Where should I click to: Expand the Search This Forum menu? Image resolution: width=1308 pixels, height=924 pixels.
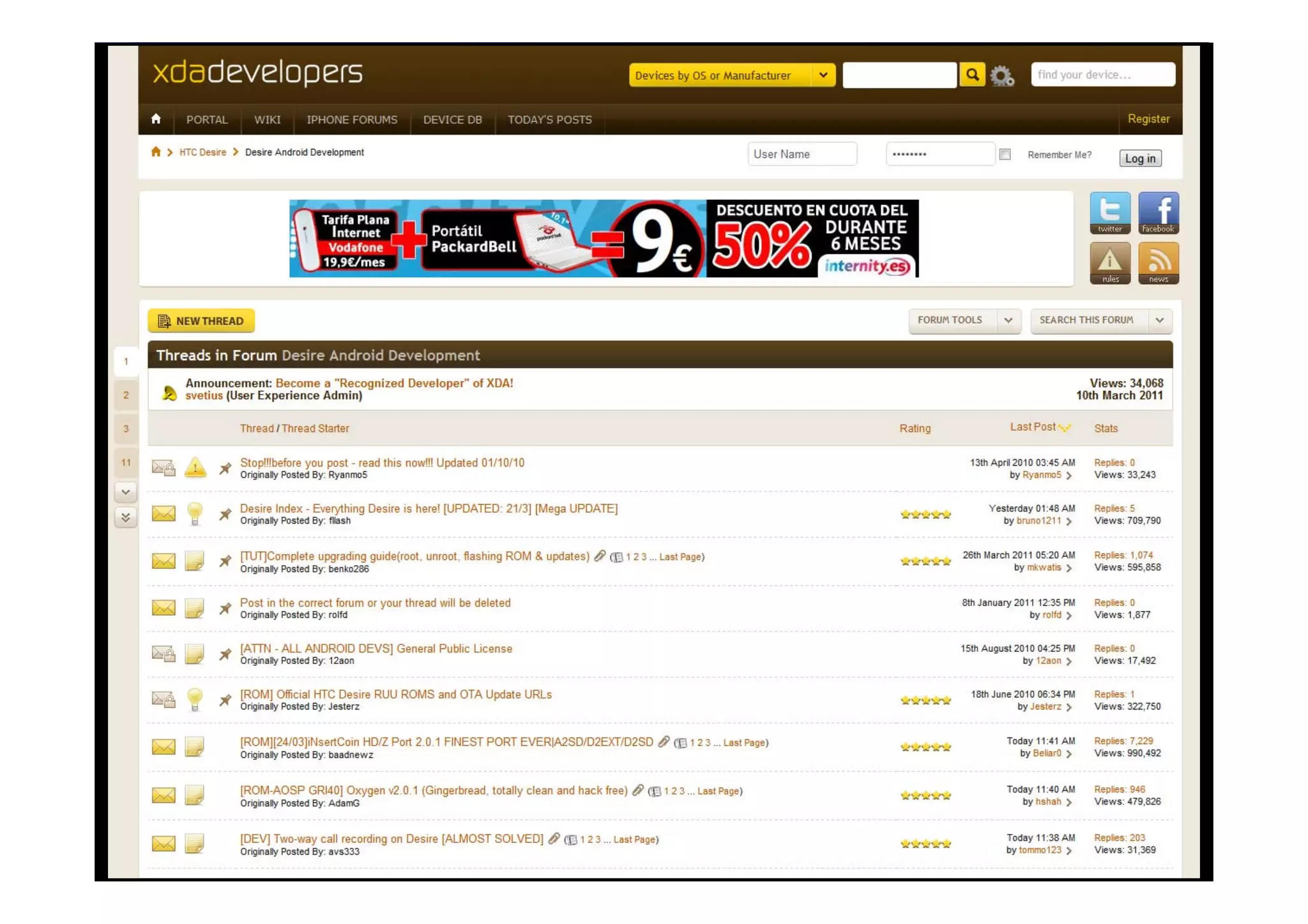(1101, 321)
